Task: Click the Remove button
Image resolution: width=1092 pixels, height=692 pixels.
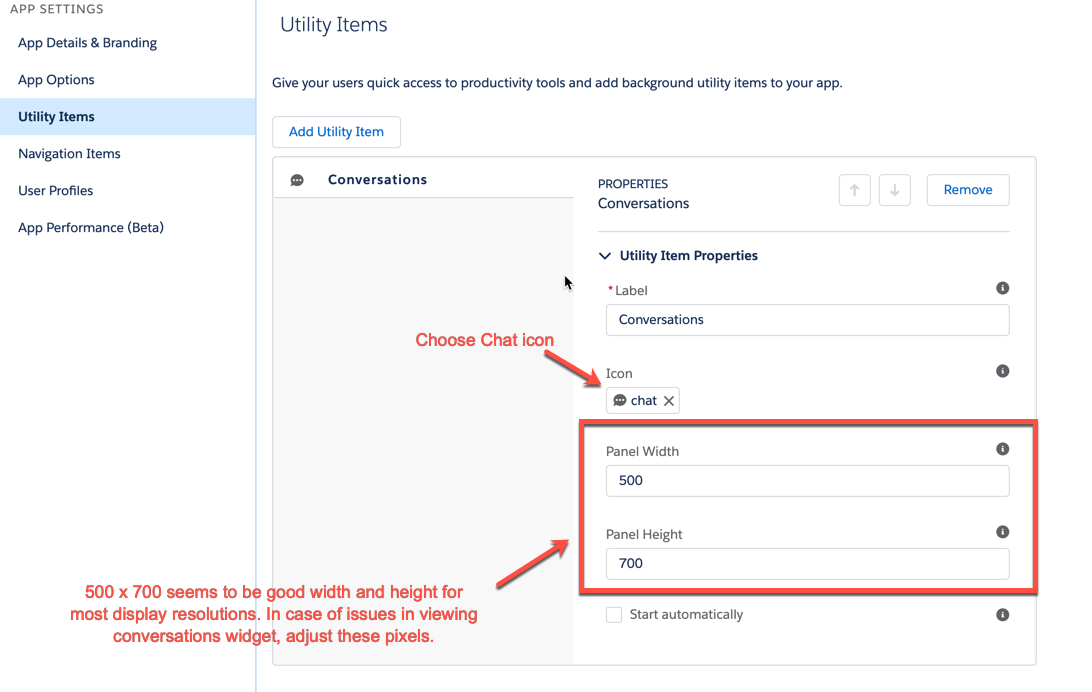Action: [968, 190]
